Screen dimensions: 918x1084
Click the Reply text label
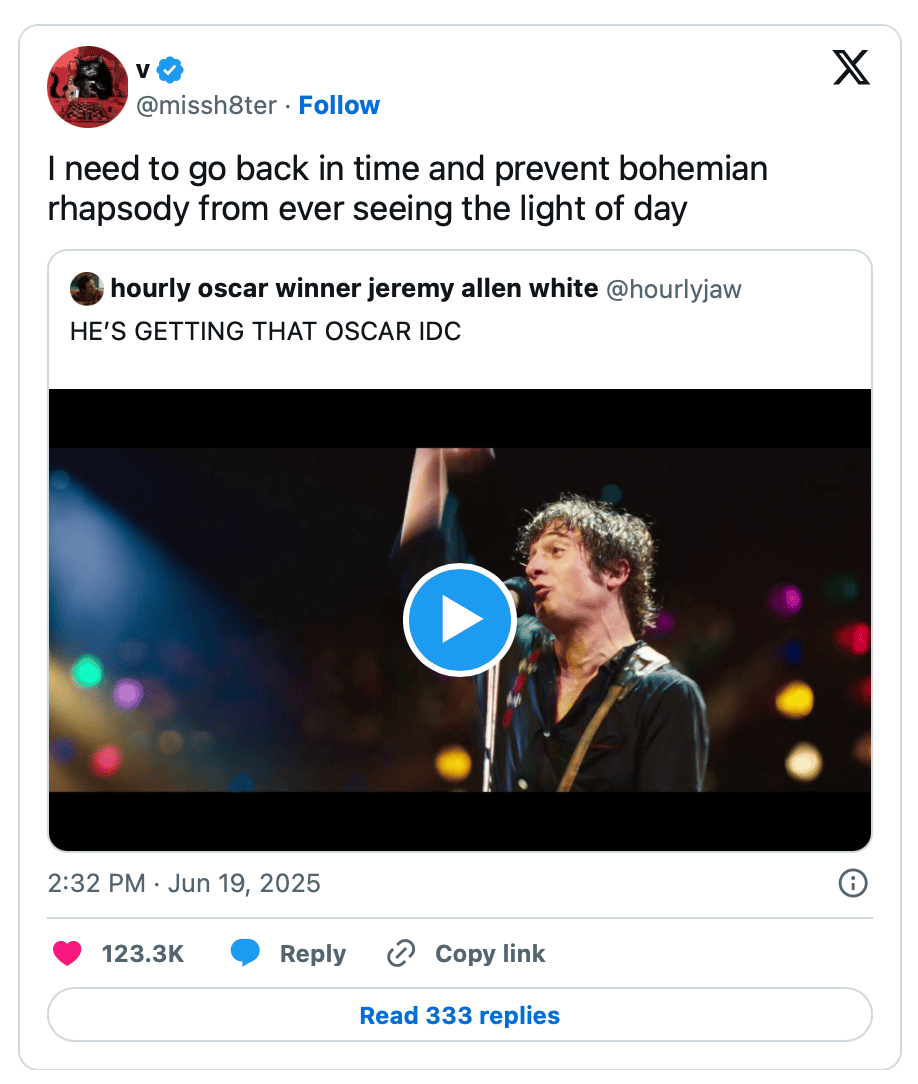(312, 953)
